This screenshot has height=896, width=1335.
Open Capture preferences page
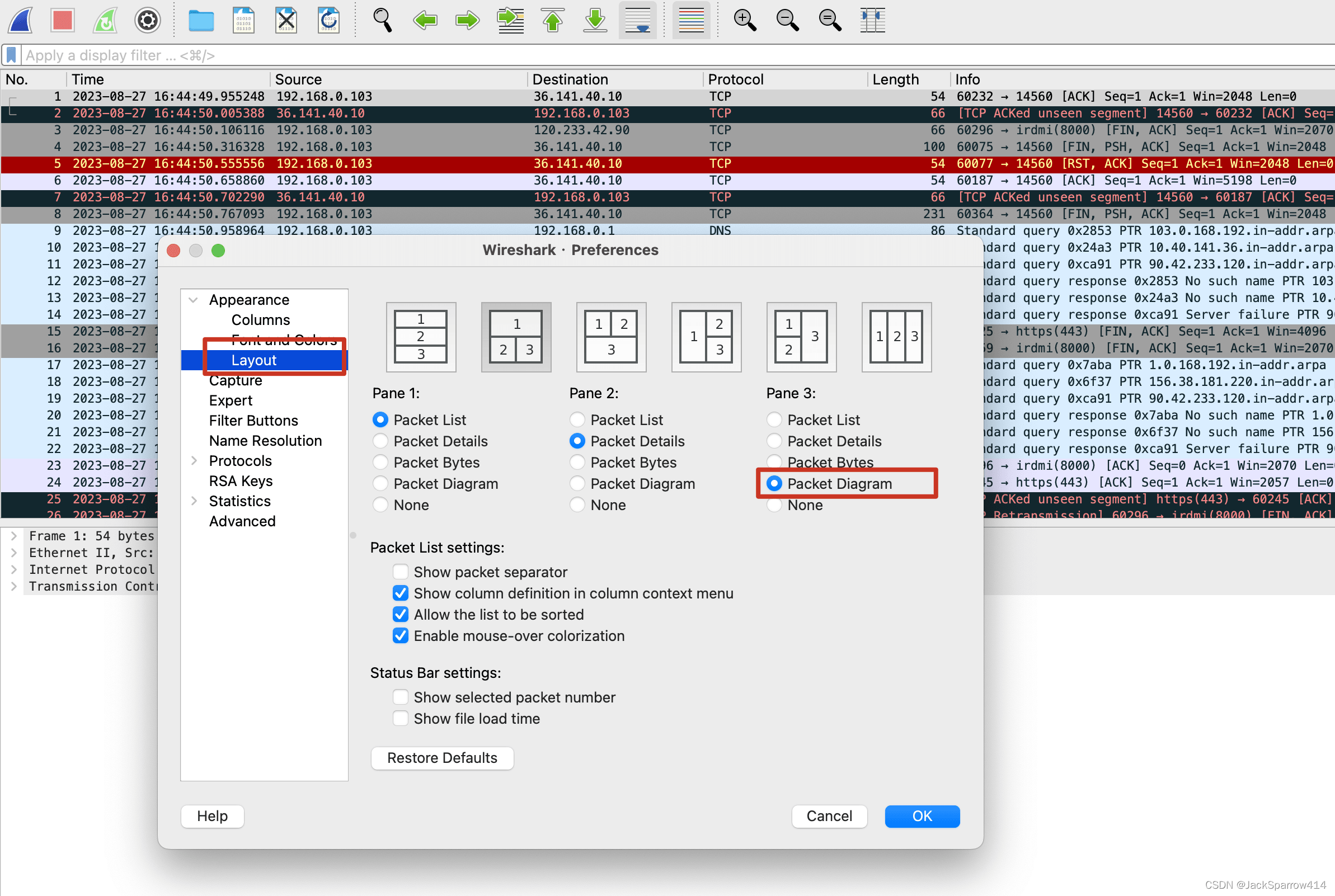(x=236, y=380)
